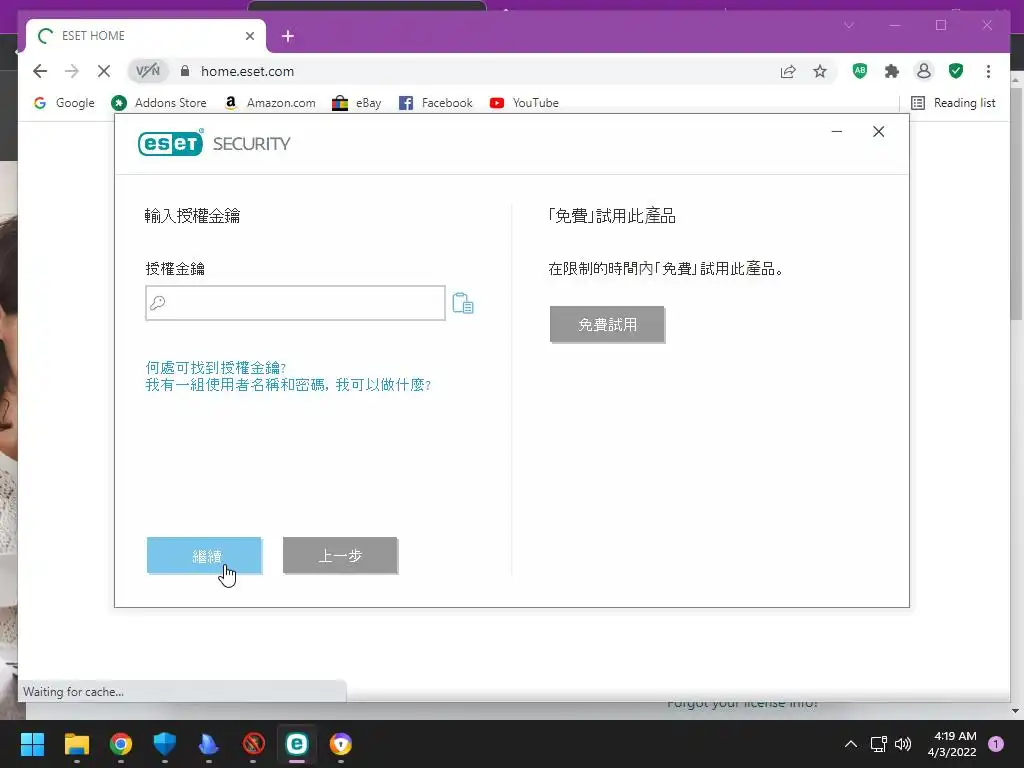This screenshot has width=1024, height=768.
Task: Open the Chrome profile avatar
Action: pos(924,71)
